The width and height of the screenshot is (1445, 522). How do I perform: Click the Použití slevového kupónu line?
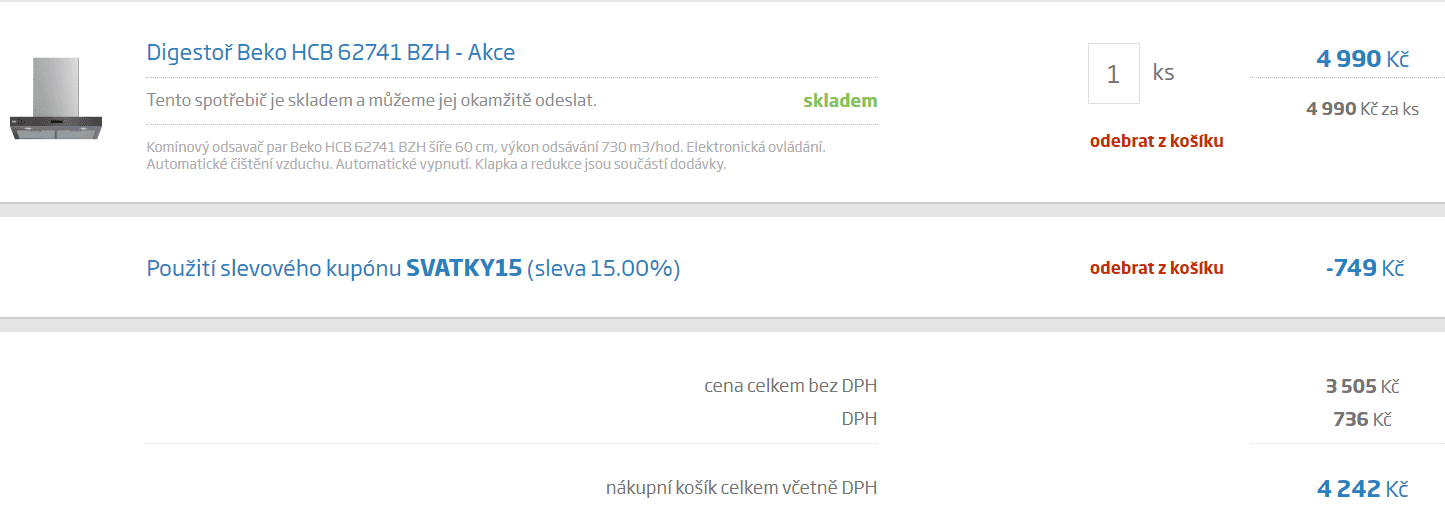click(413, 269)
